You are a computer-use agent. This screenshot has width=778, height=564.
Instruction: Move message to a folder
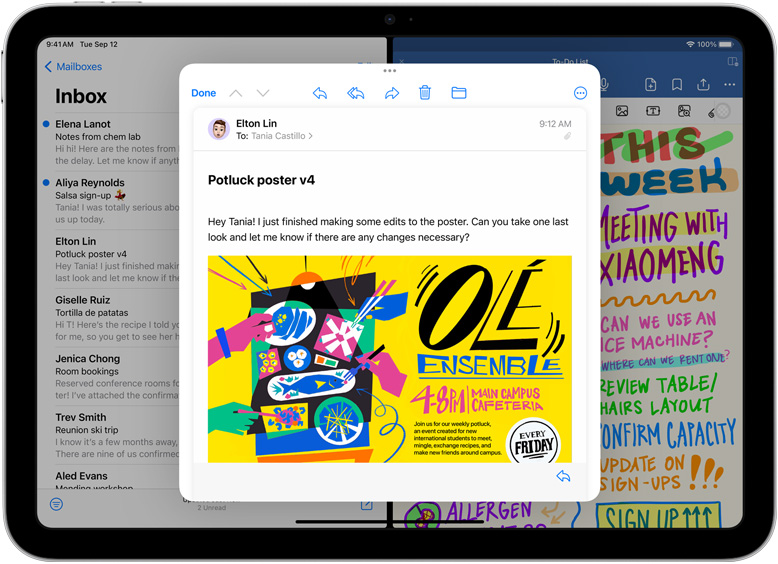(459, 93)
